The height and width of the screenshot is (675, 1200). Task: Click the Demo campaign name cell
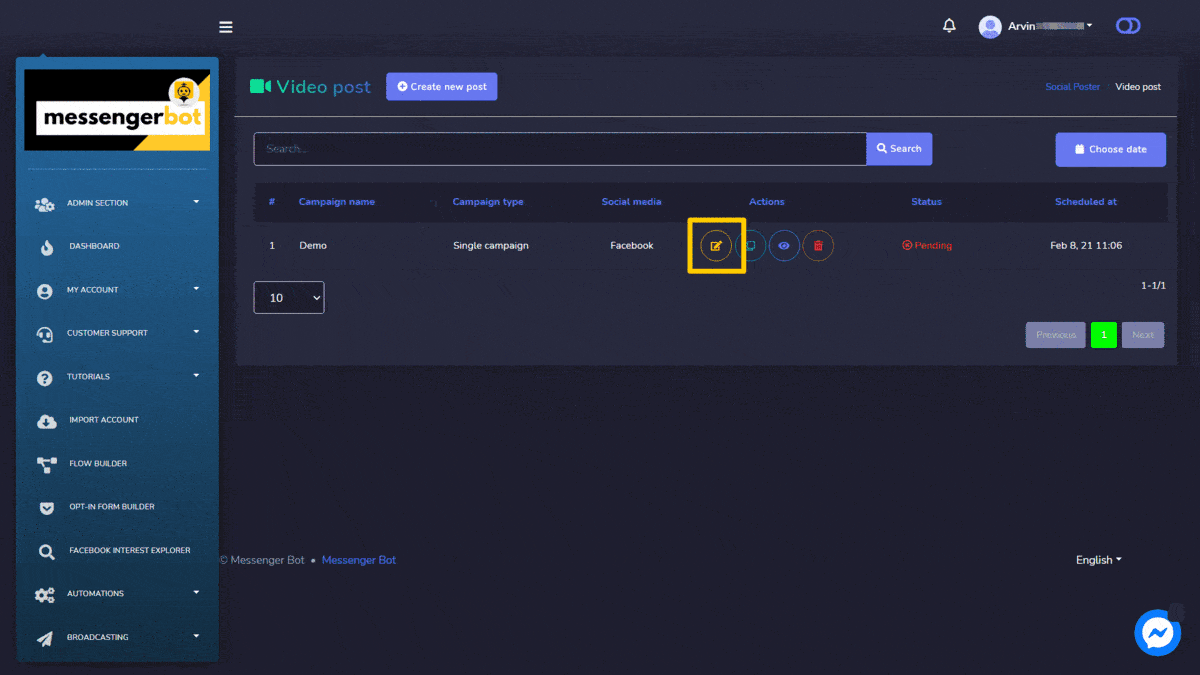[x=313, y=246]
